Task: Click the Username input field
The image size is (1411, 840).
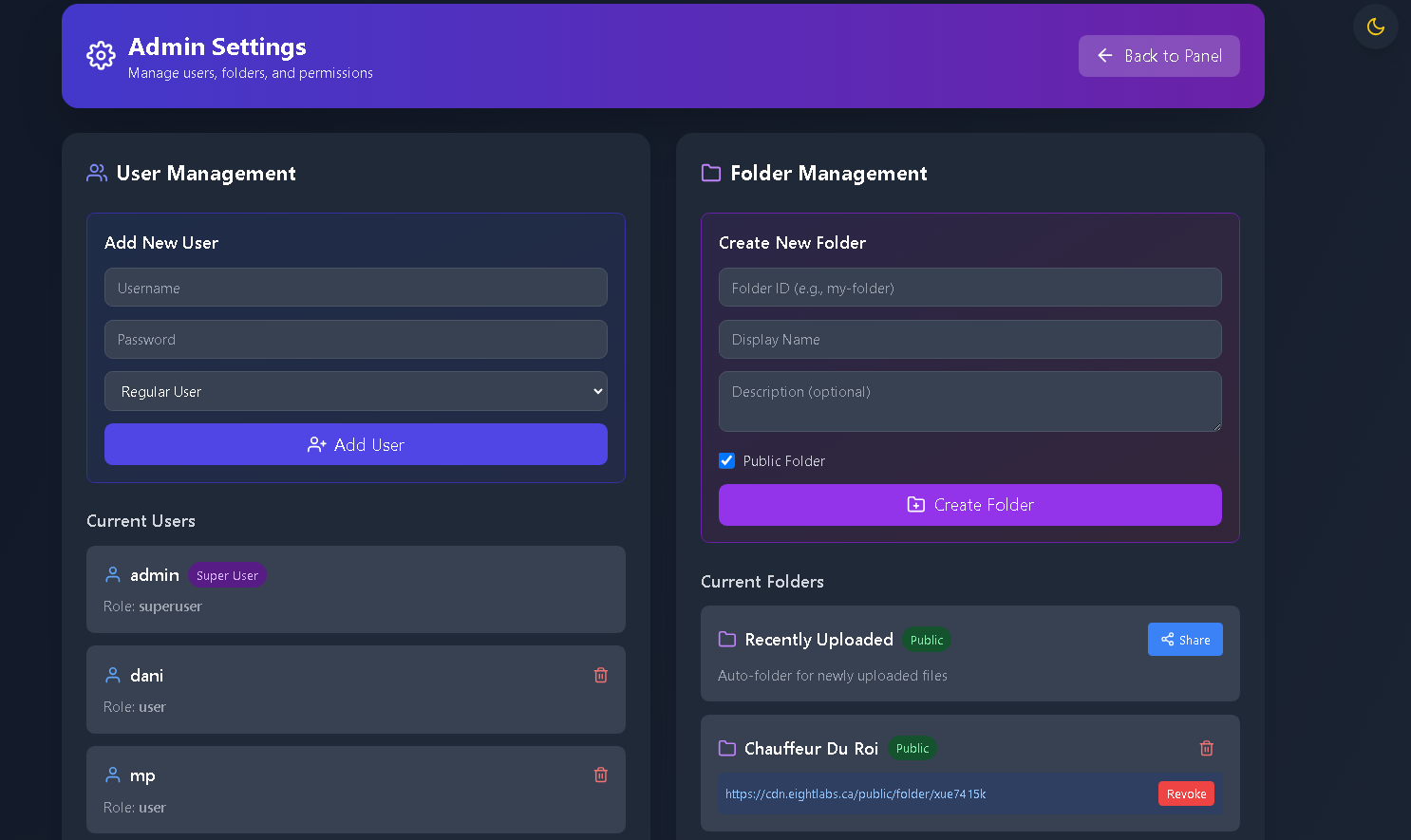Action: (355, 287)
